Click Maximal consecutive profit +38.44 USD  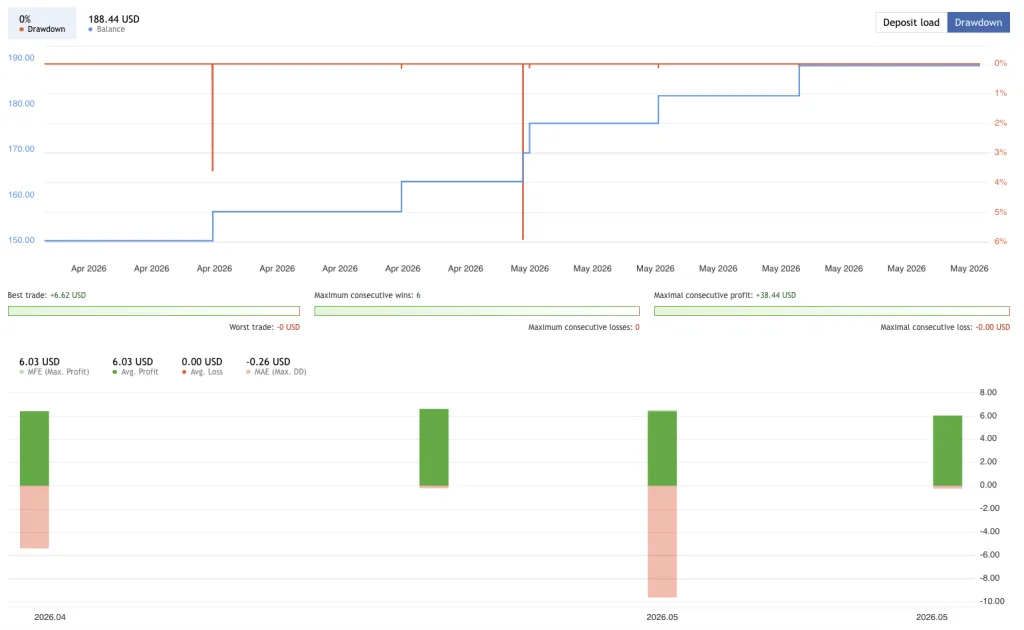point(725,295)
